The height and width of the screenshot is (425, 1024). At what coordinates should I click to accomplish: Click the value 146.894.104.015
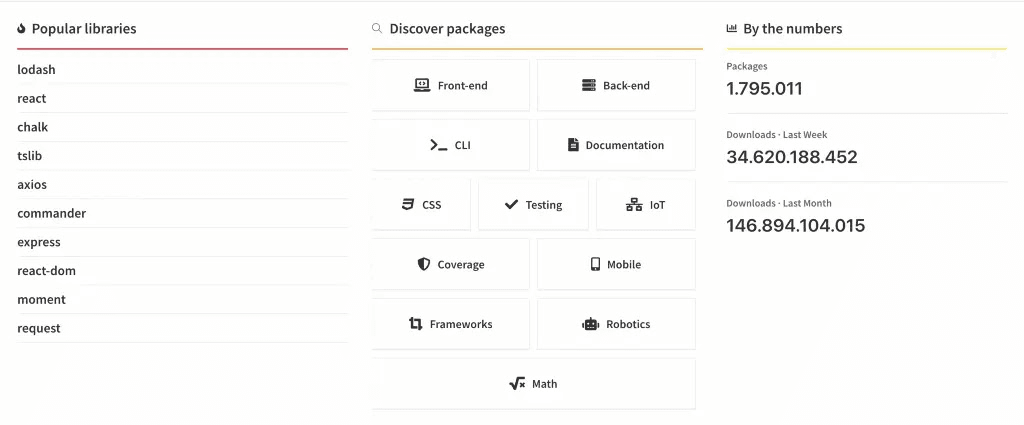[x=796, y=225]
